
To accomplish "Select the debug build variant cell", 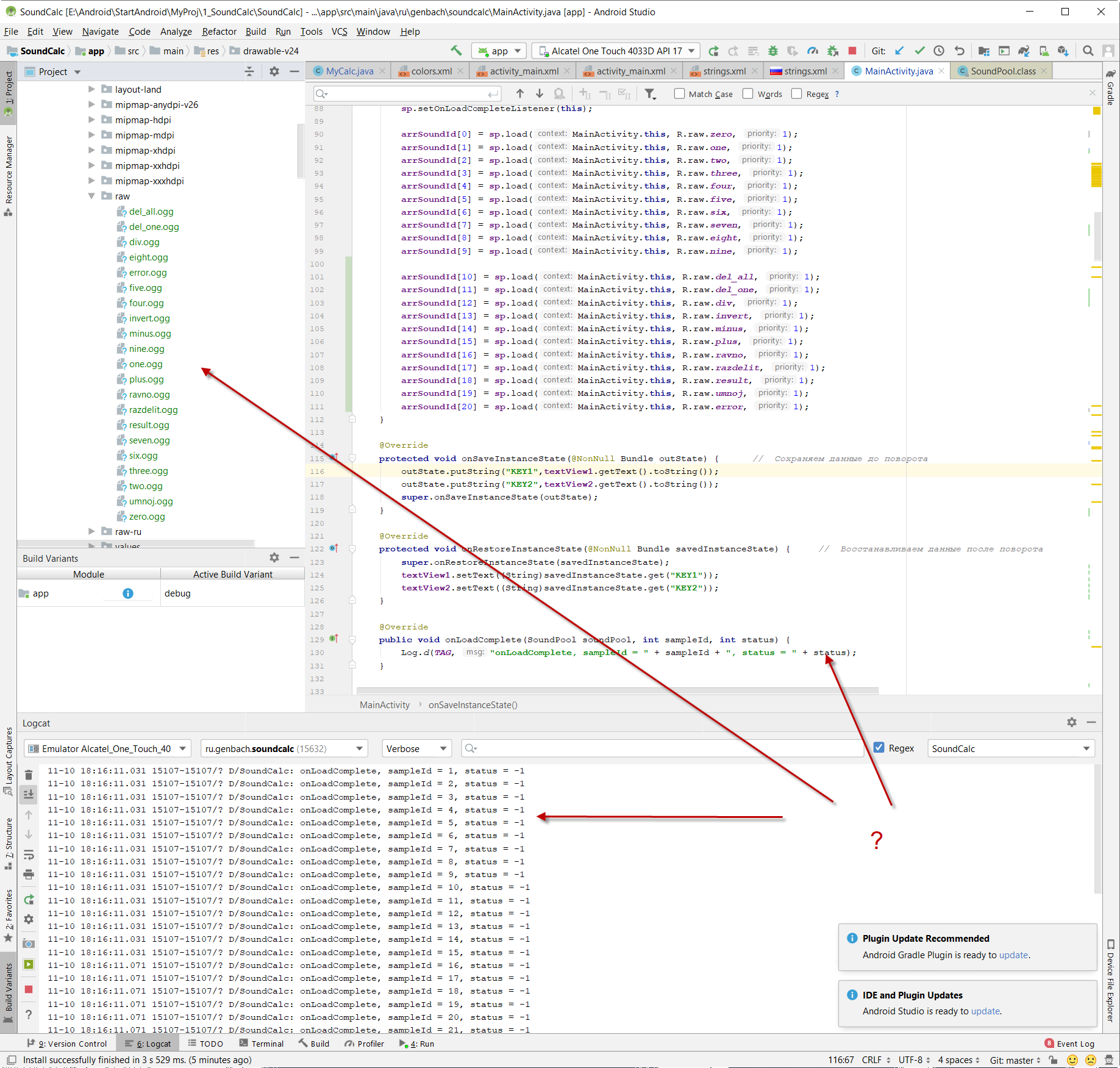I will tap(232, 593).
